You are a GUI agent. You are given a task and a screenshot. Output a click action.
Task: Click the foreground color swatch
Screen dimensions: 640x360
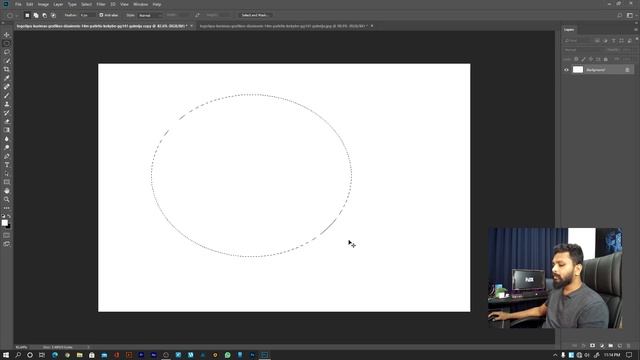[4, 222]
